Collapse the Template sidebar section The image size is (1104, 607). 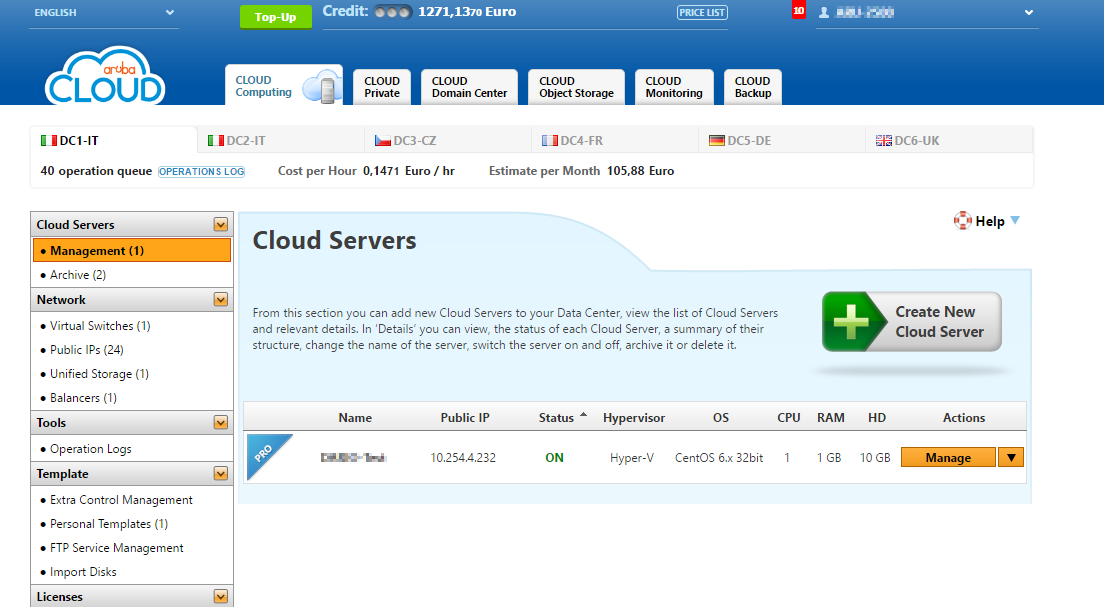[x=221, y=474]
